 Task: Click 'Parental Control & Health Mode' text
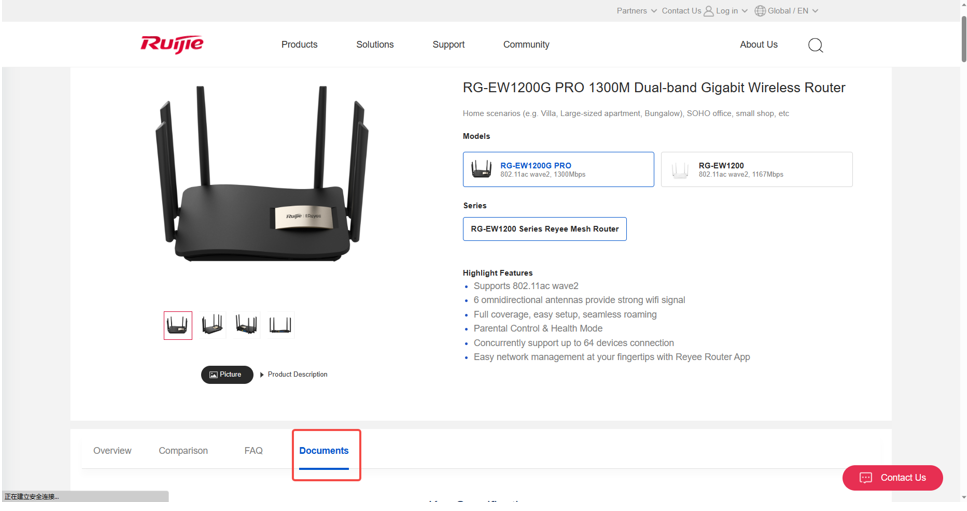(538, 329)
